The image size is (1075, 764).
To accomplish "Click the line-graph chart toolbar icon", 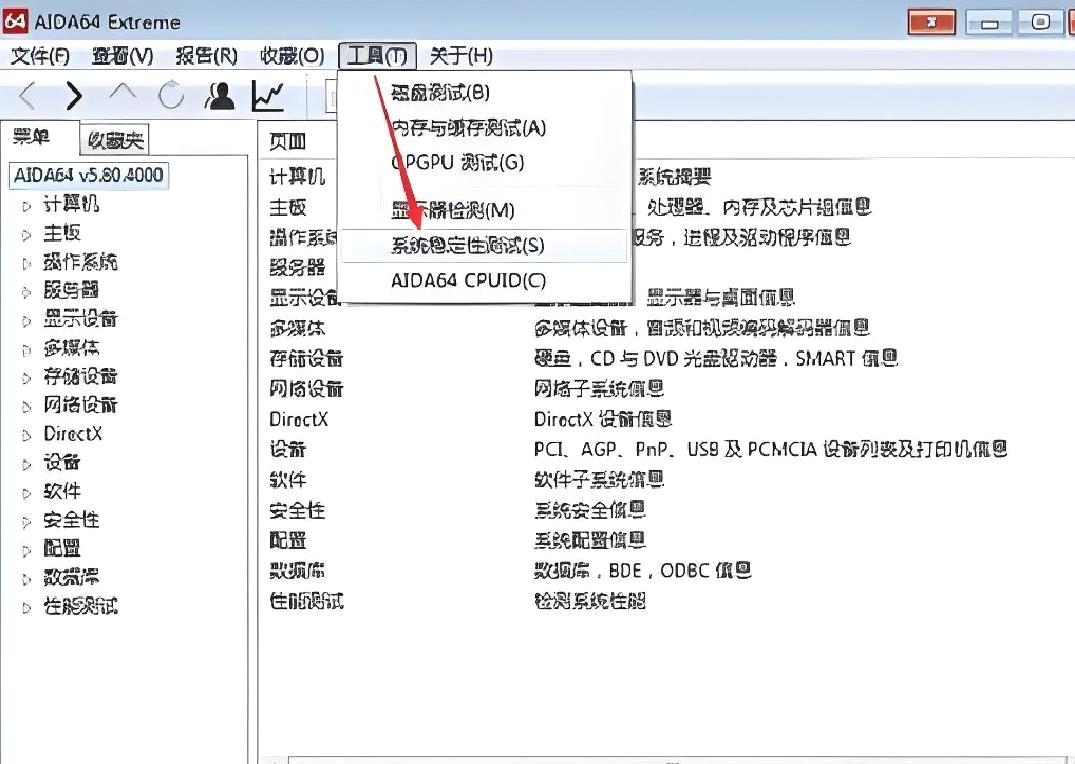I will pos(267,95).
